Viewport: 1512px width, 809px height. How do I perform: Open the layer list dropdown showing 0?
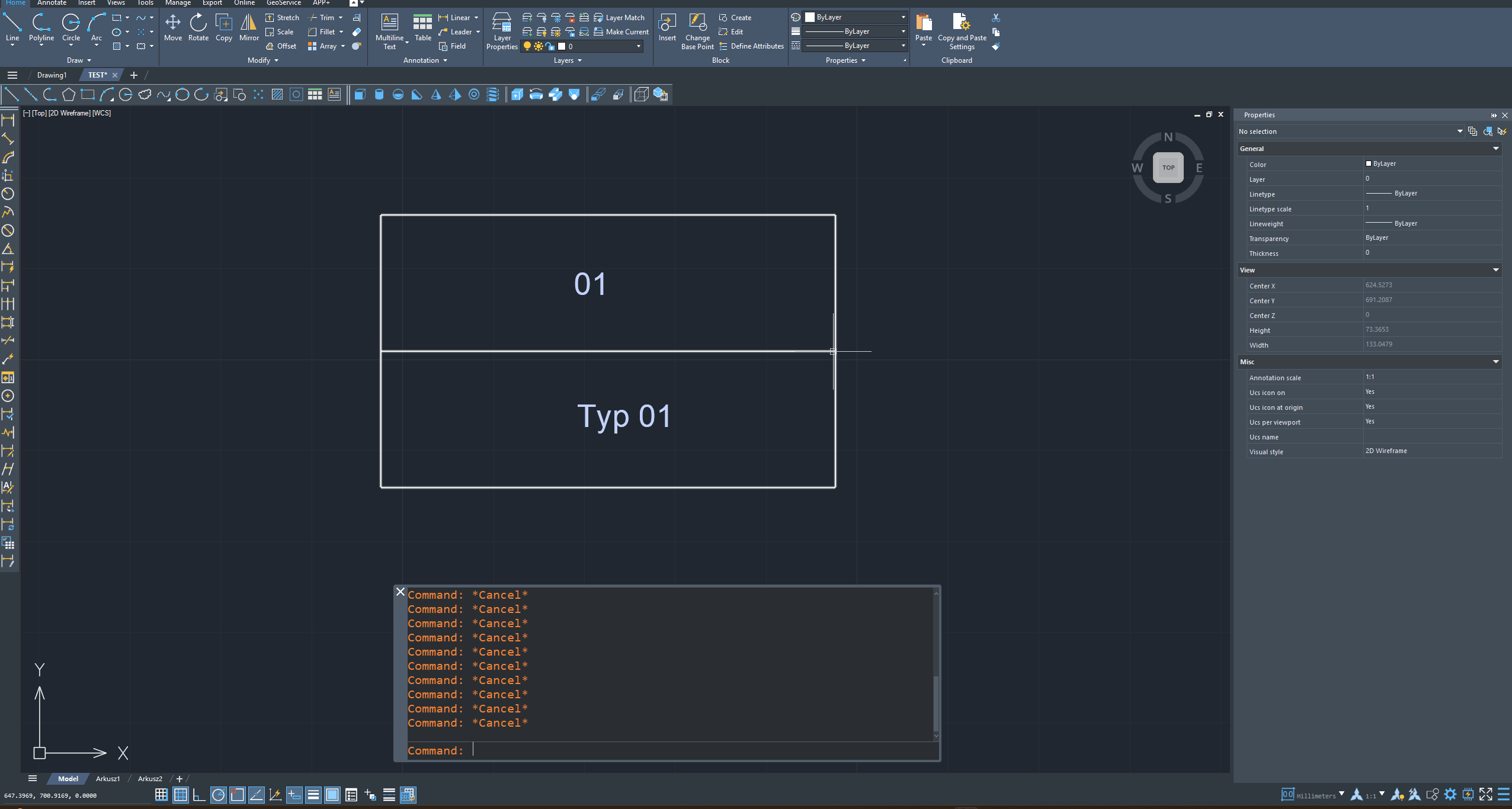click(x=582, y=46)
